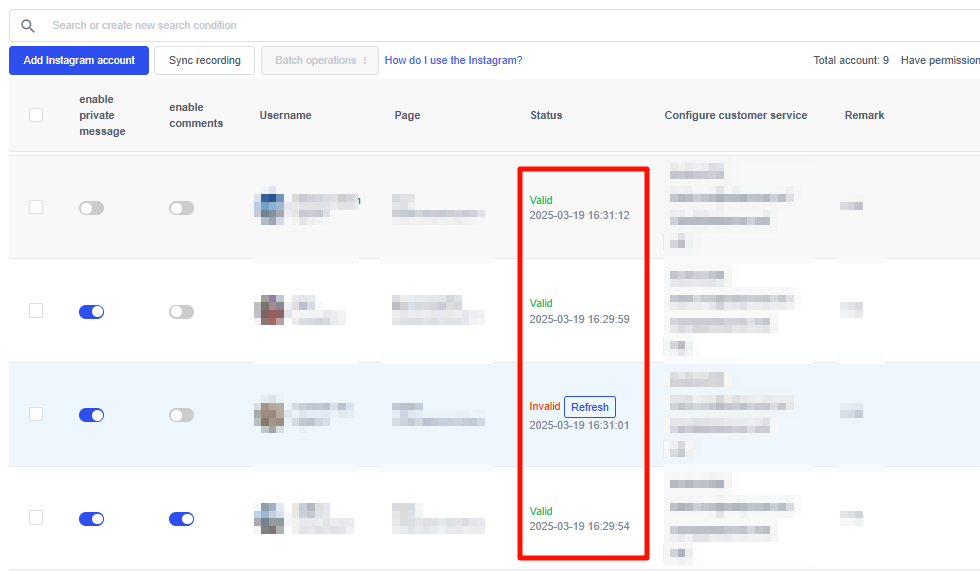
Task: Disable comments toggle for the 16:29:54 row
Action: (181, 519)
